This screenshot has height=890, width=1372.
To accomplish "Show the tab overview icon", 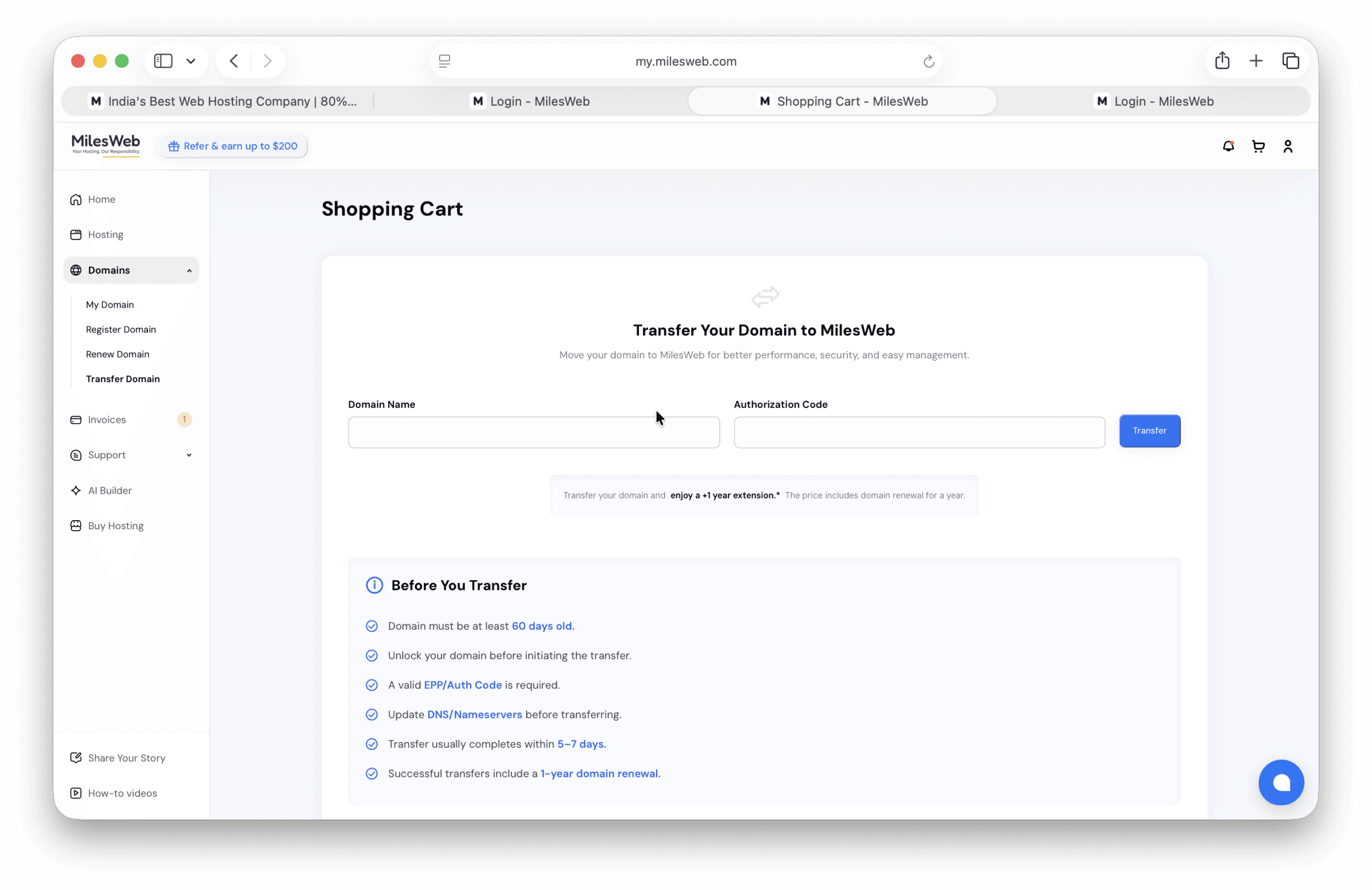I will [1290, 61].
